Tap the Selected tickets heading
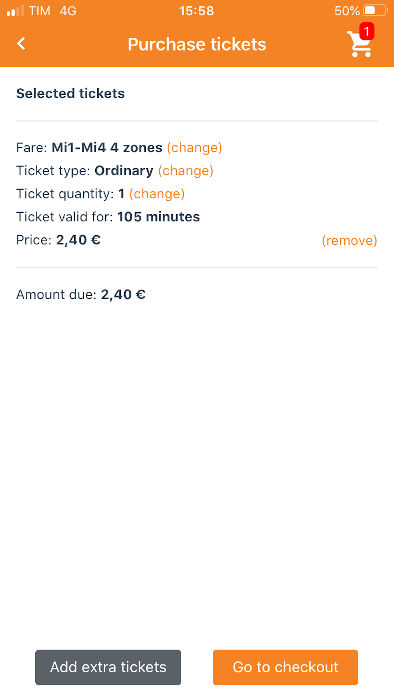 (71, 93)
